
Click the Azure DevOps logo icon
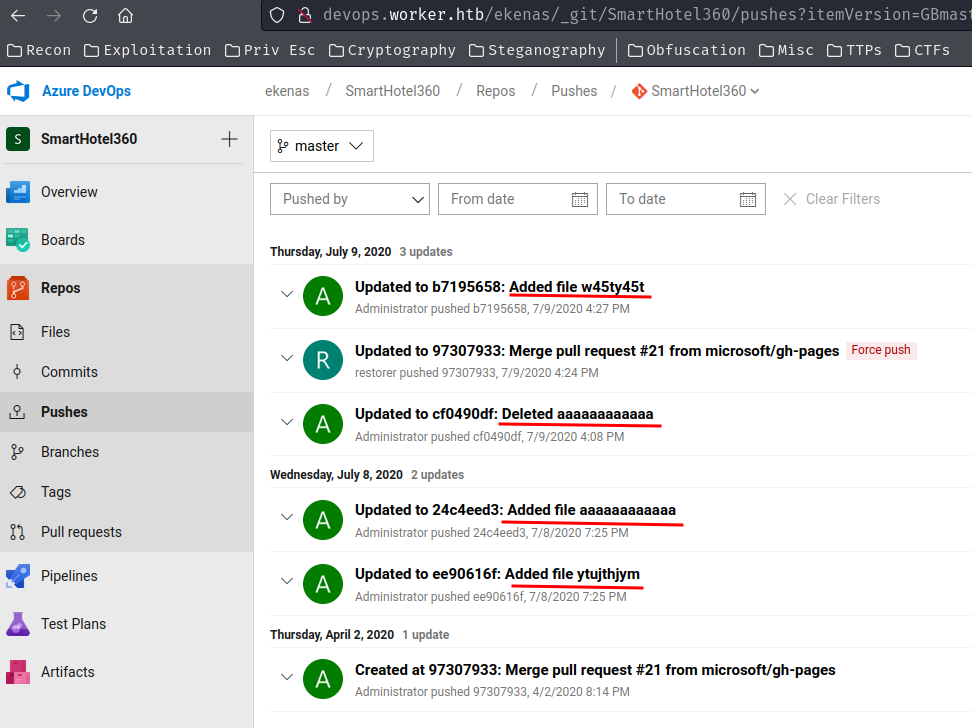[x=18, y=91]
